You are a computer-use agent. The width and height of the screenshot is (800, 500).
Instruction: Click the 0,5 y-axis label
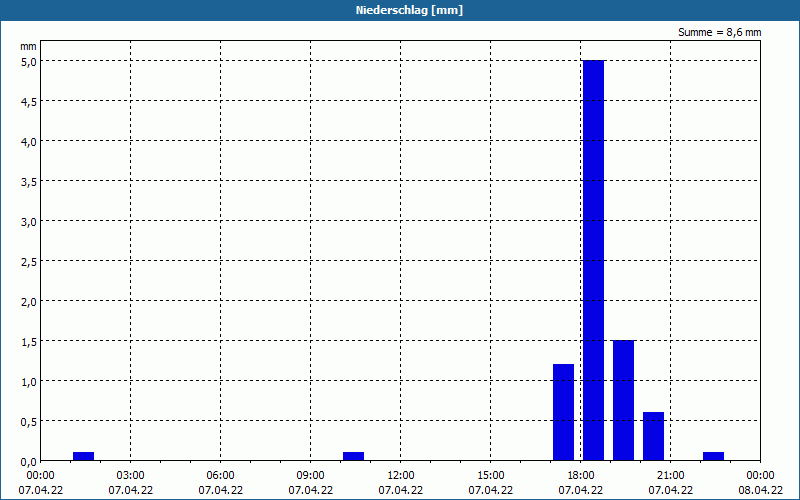click(x=29, y=422)
